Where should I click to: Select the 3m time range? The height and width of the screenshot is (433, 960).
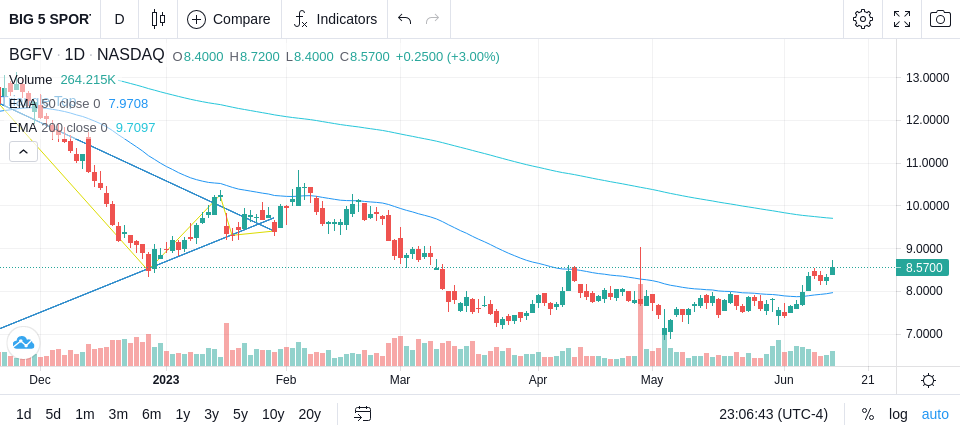tap(118, 415)
